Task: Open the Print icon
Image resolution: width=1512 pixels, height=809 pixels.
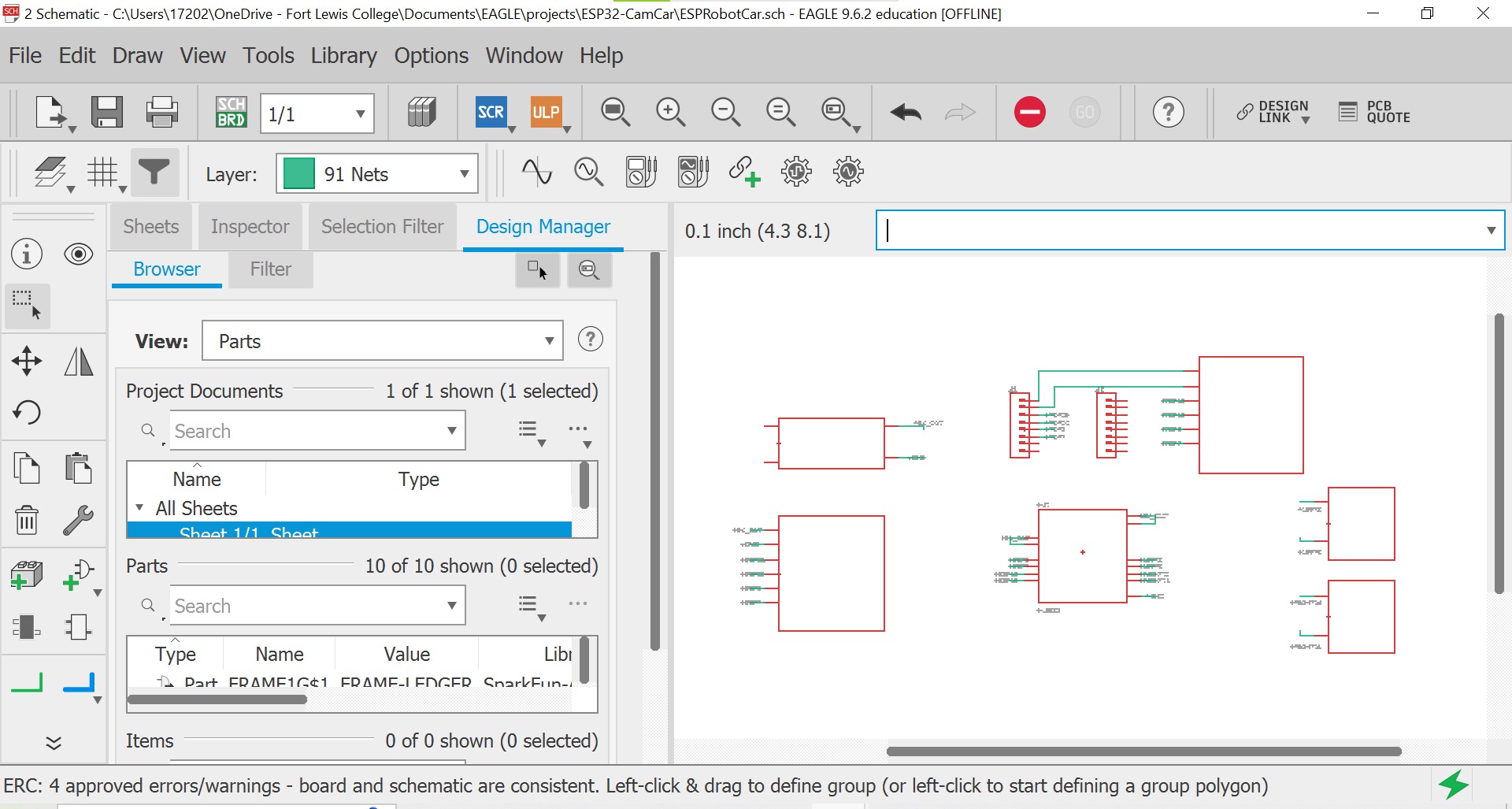Action: pos(162,113)
